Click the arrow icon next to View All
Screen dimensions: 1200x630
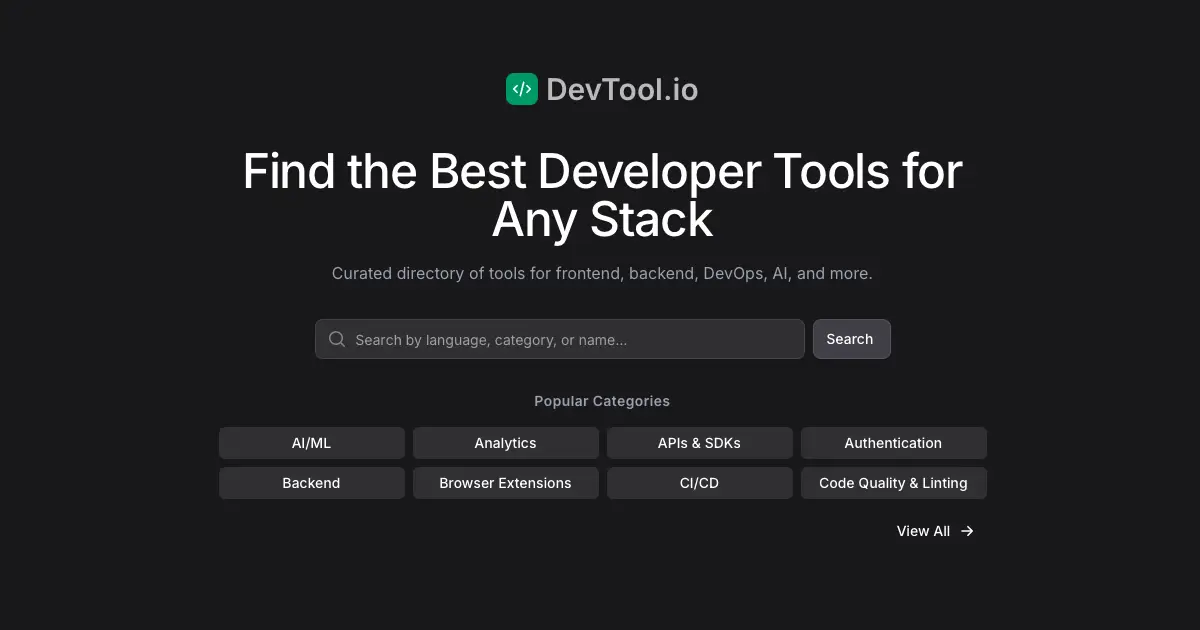[x=966, y=531]
